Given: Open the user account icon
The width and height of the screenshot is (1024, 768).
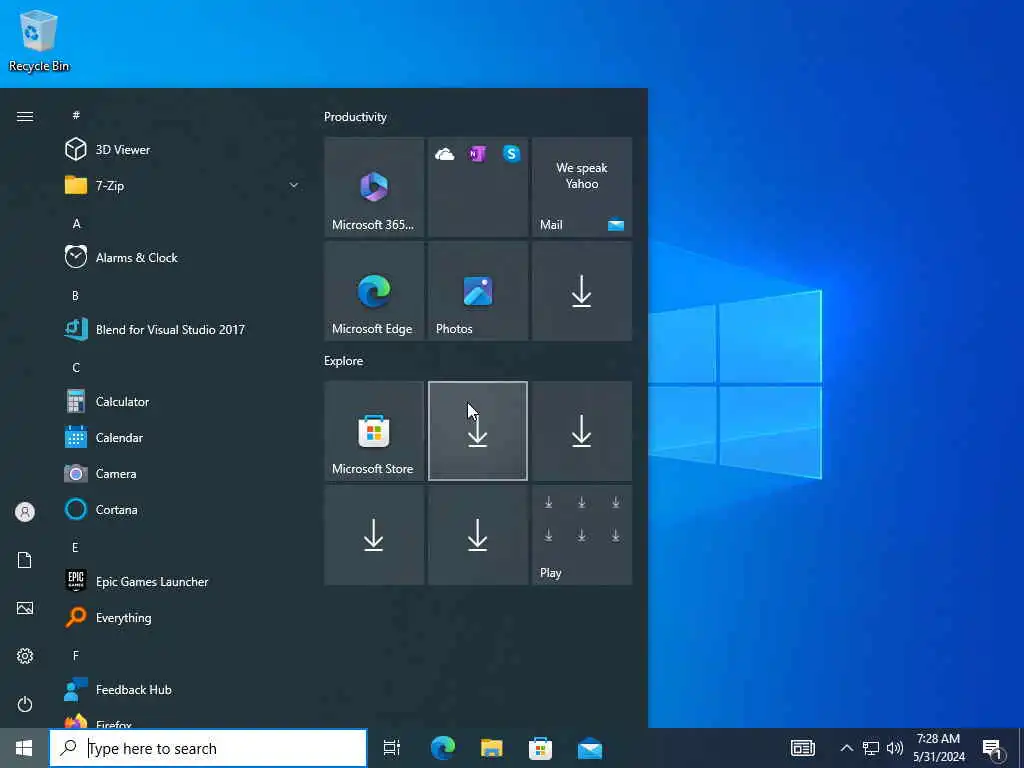Looking at the screenshot, I should click(x=25, y=512).
